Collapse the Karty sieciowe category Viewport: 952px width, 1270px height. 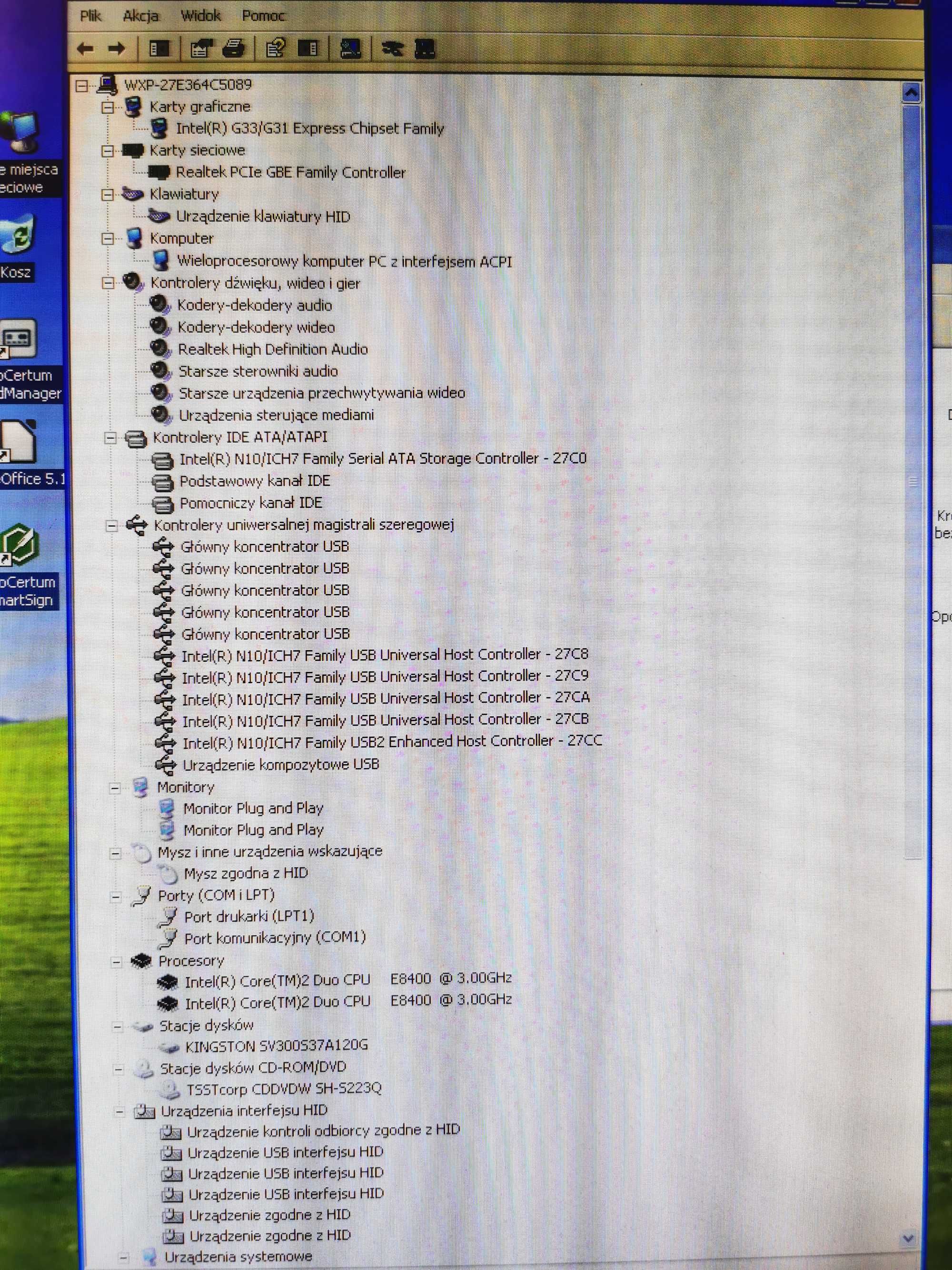click(107, 151)
